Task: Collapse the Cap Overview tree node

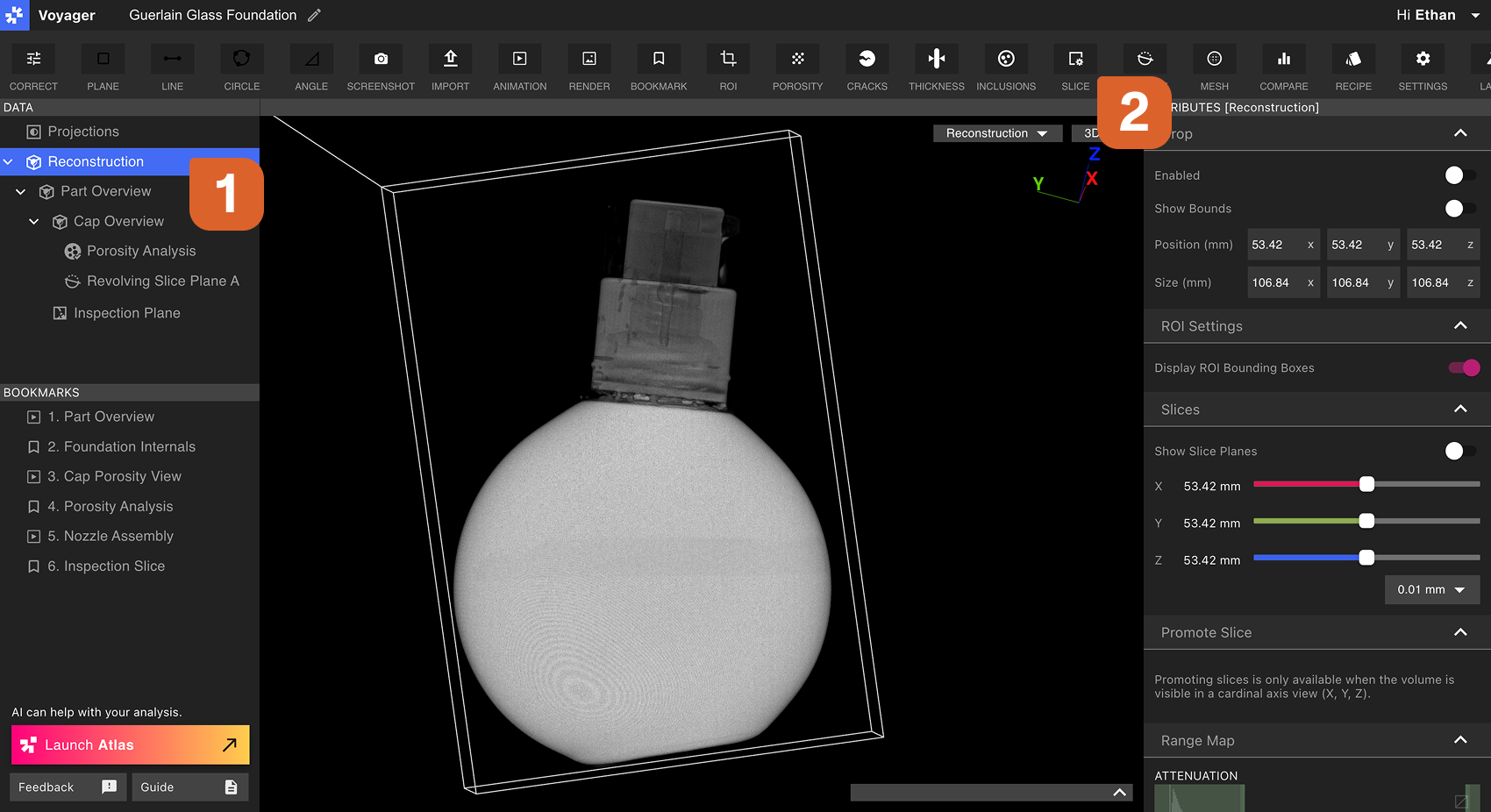Action: point(34,221)
